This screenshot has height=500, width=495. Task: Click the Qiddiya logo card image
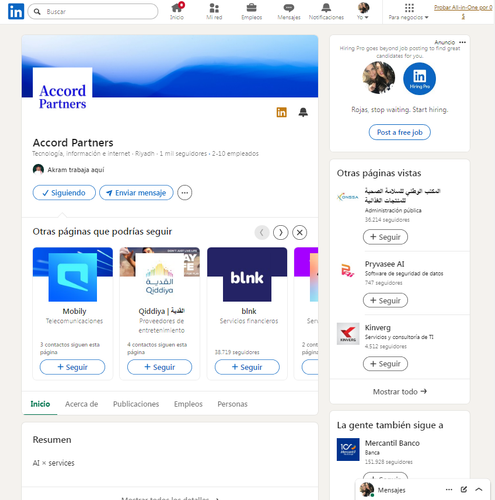160,277
